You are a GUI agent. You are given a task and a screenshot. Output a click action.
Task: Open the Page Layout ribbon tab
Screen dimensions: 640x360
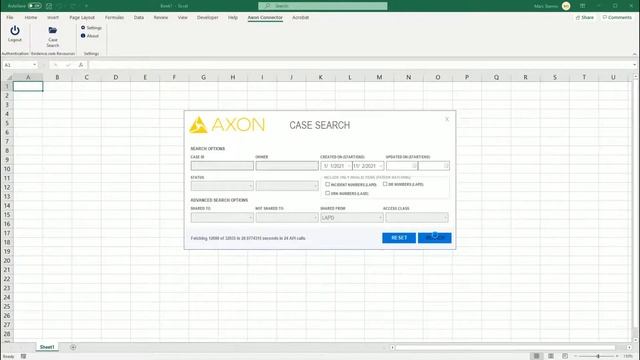point(82,18)
